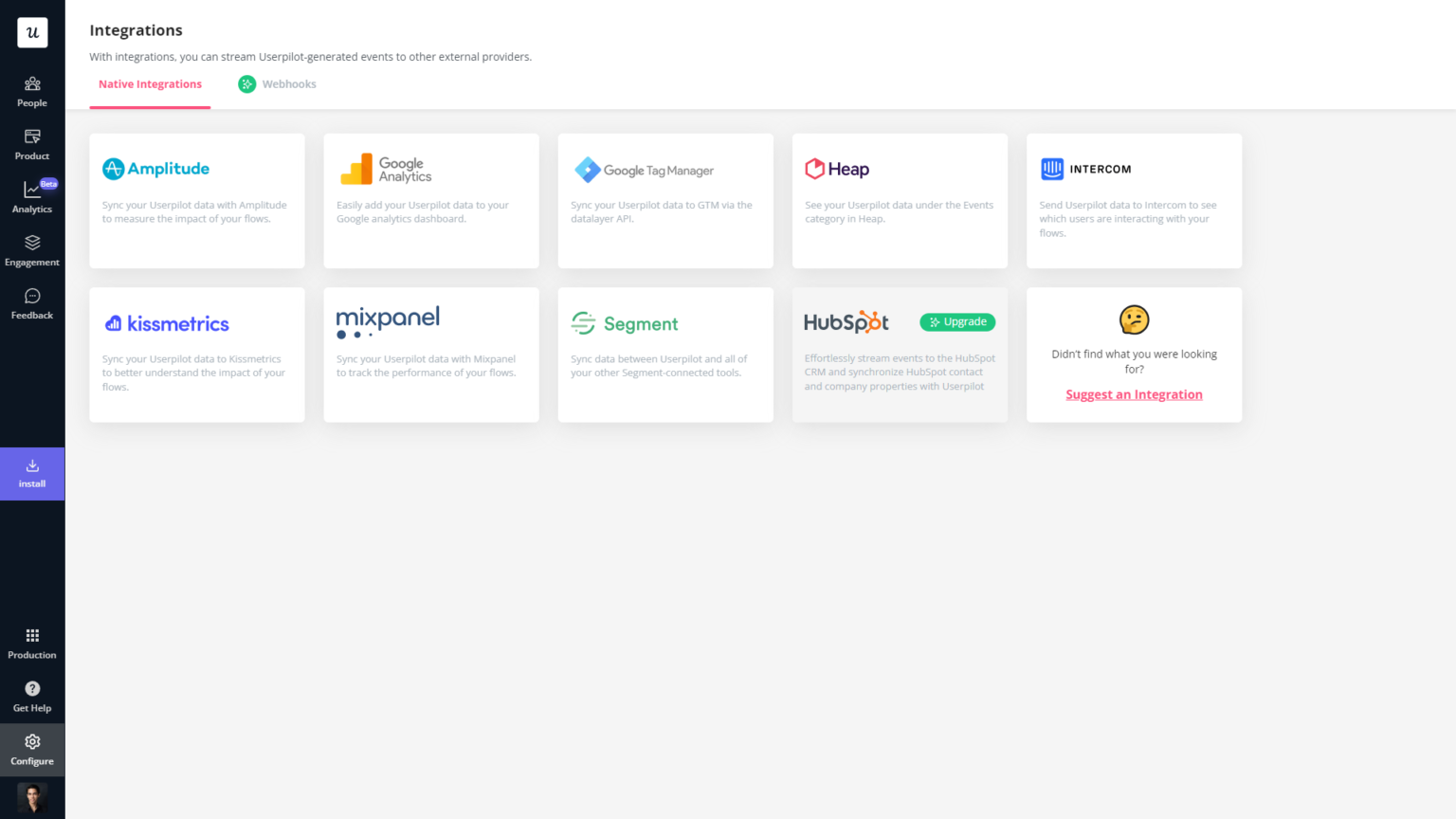The image size is (1456, 819).
Task: Open the Suggest an Integration link
Action: [1134, 394]
